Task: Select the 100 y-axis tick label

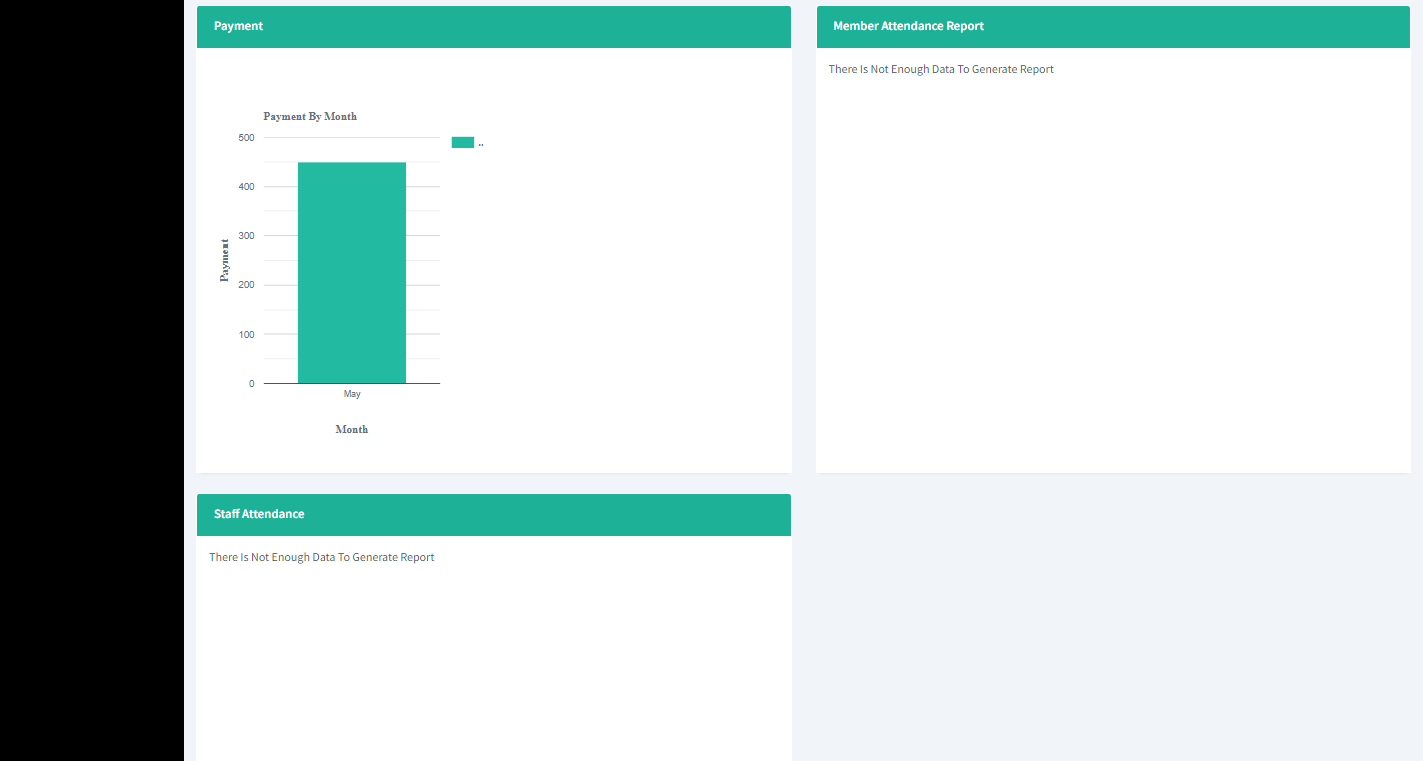Action: 246,334
